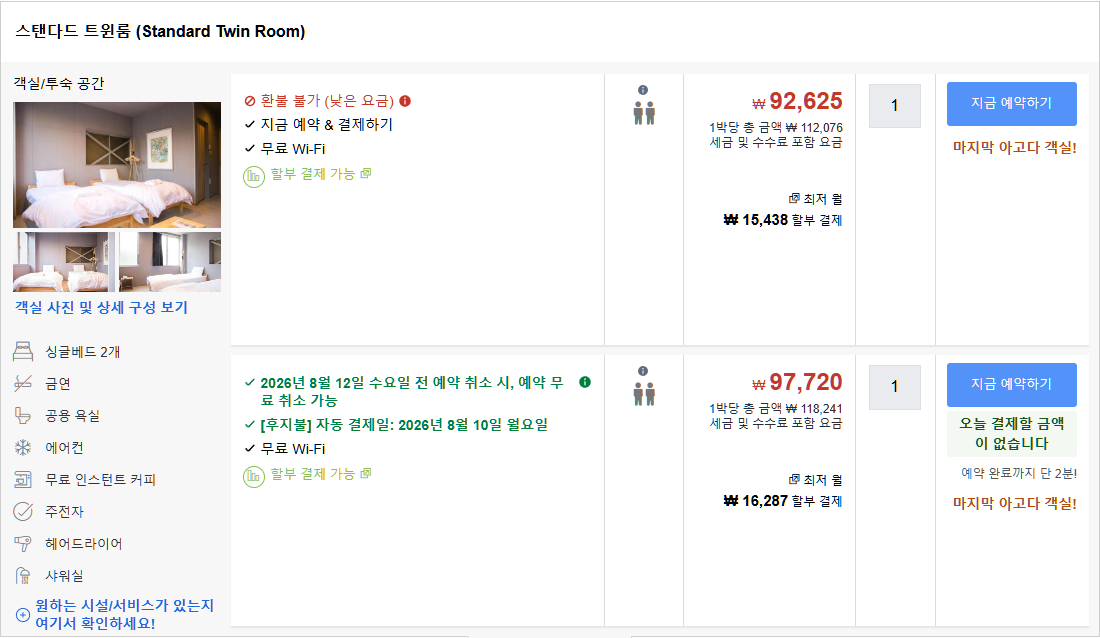
Task: Open the main twin room photo
Action: point(117,165)
